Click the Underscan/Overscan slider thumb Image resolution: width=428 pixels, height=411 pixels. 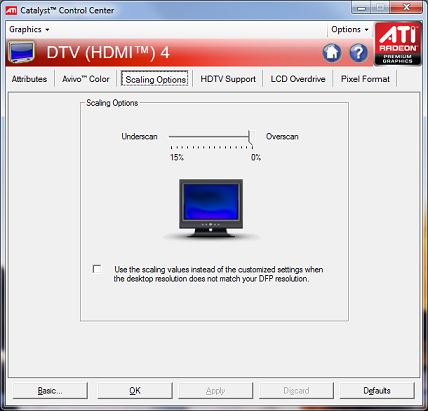[x=252, y=138]
